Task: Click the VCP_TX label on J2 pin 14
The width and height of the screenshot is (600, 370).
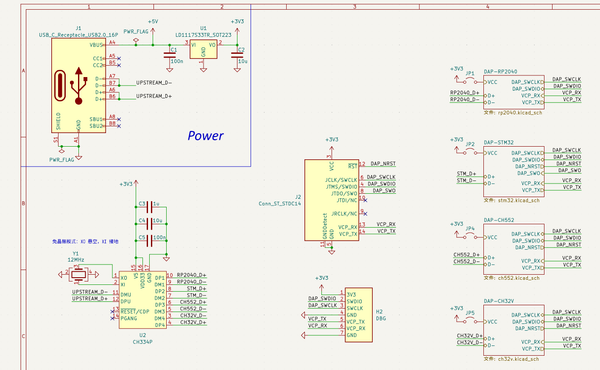Action: point(386,231)
